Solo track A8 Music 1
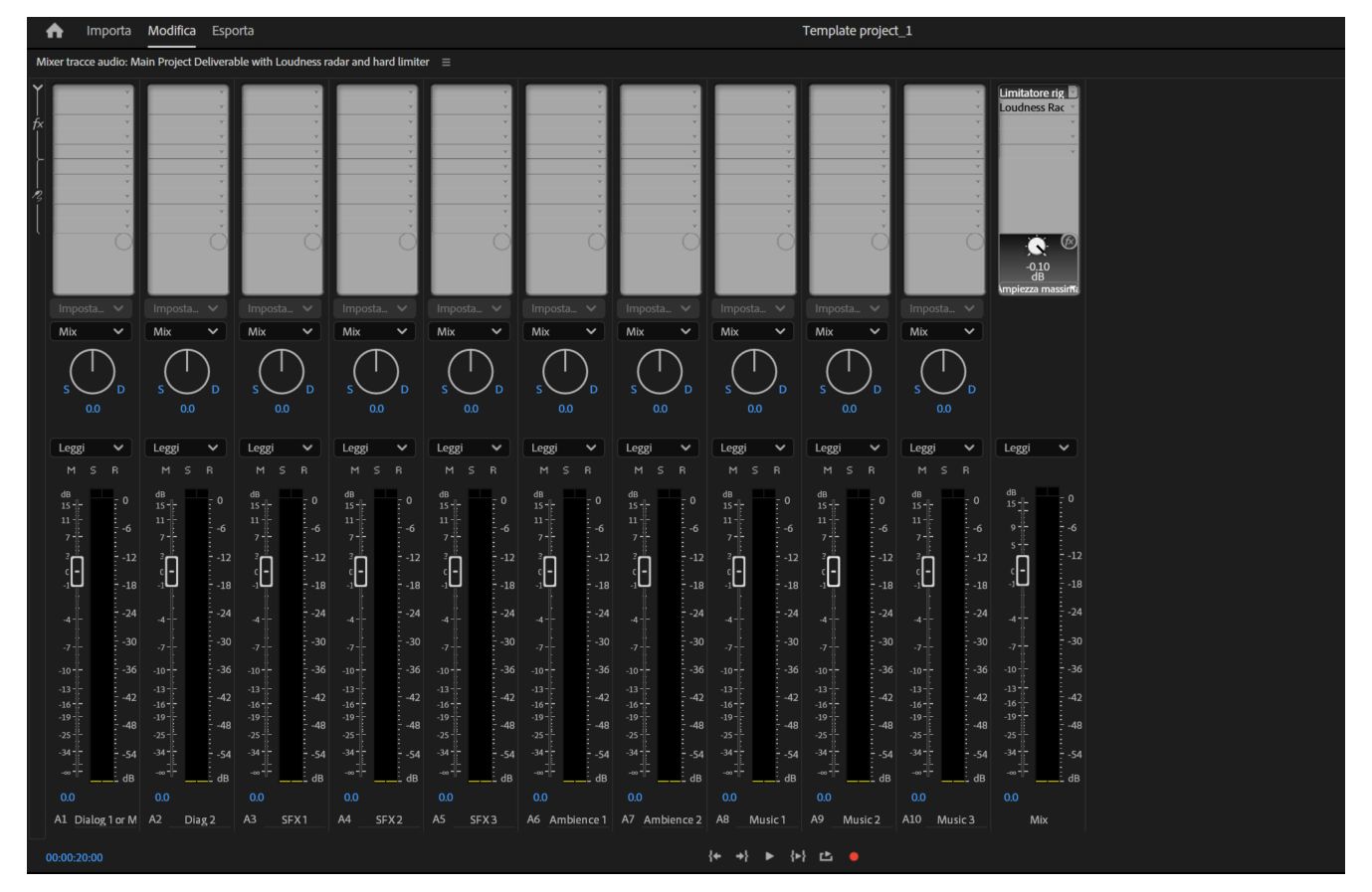Screen dimensions: 1372x892 [x=755, y=470]
